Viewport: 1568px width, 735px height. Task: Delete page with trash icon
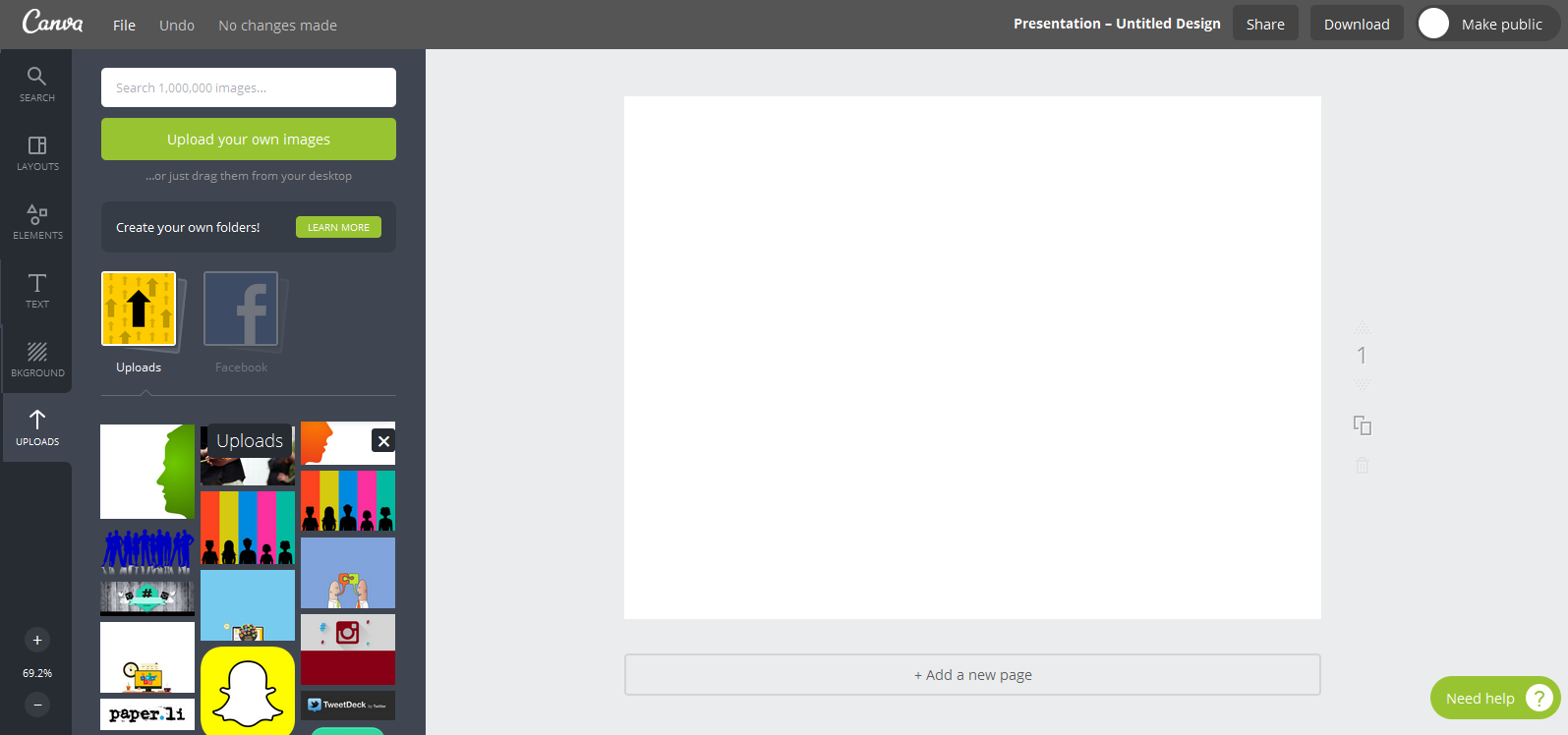pyautogui.click(x=1363, y=465)
